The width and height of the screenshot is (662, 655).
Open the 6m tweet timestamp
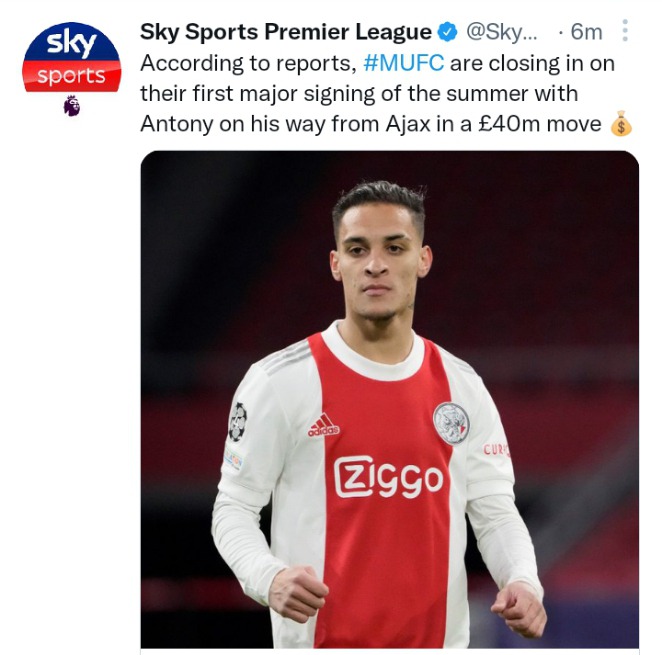(586, 32)
